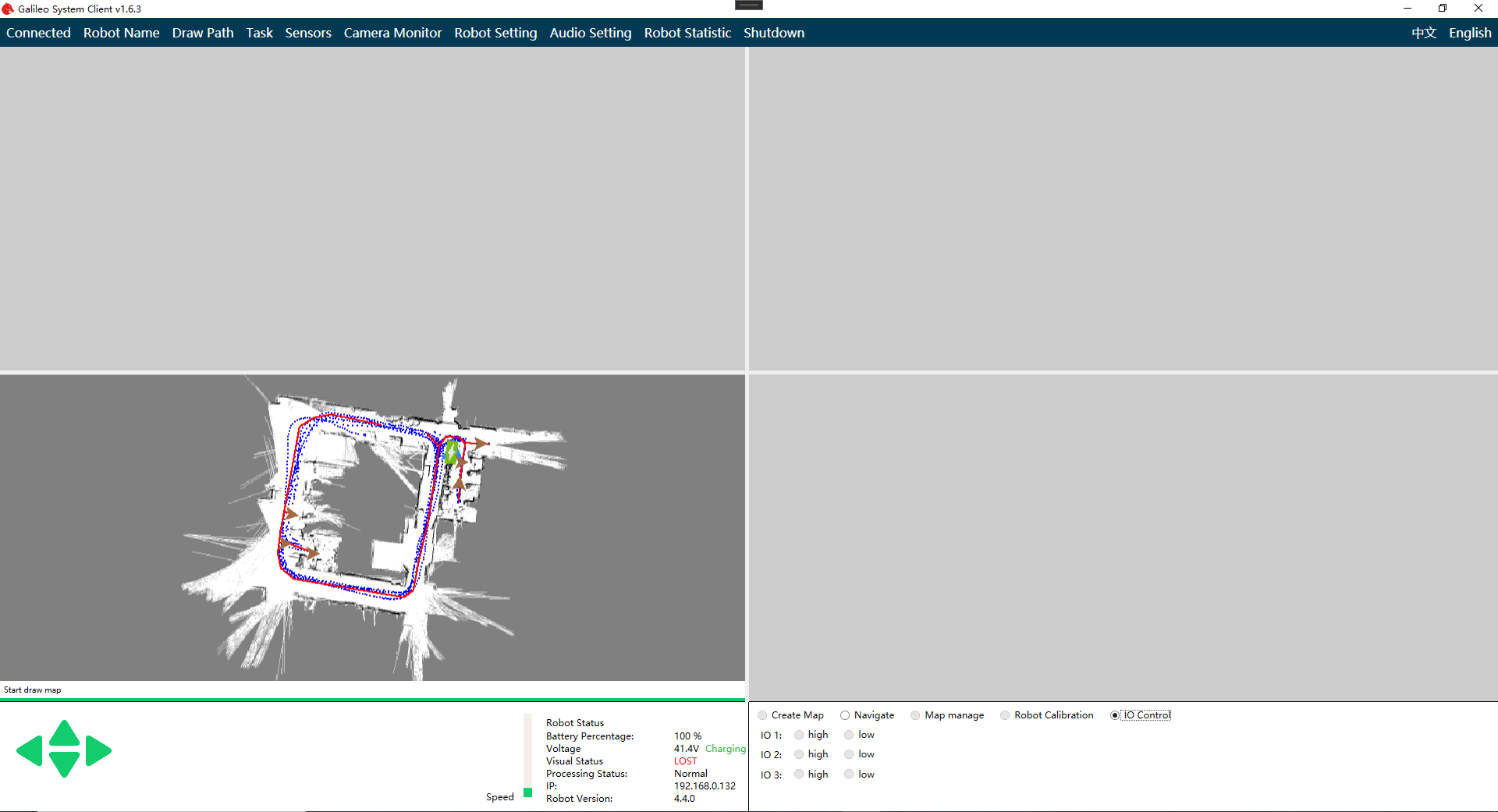Select the Create Map radio button

762,715
